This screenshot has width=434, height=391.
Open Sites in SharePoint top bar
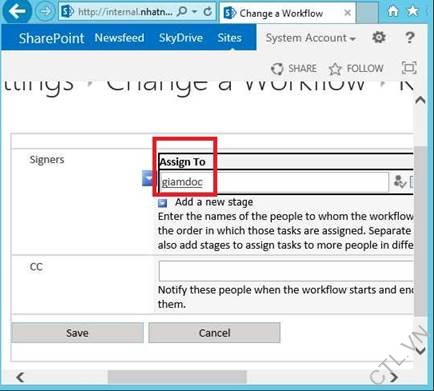tap(229, 38)
